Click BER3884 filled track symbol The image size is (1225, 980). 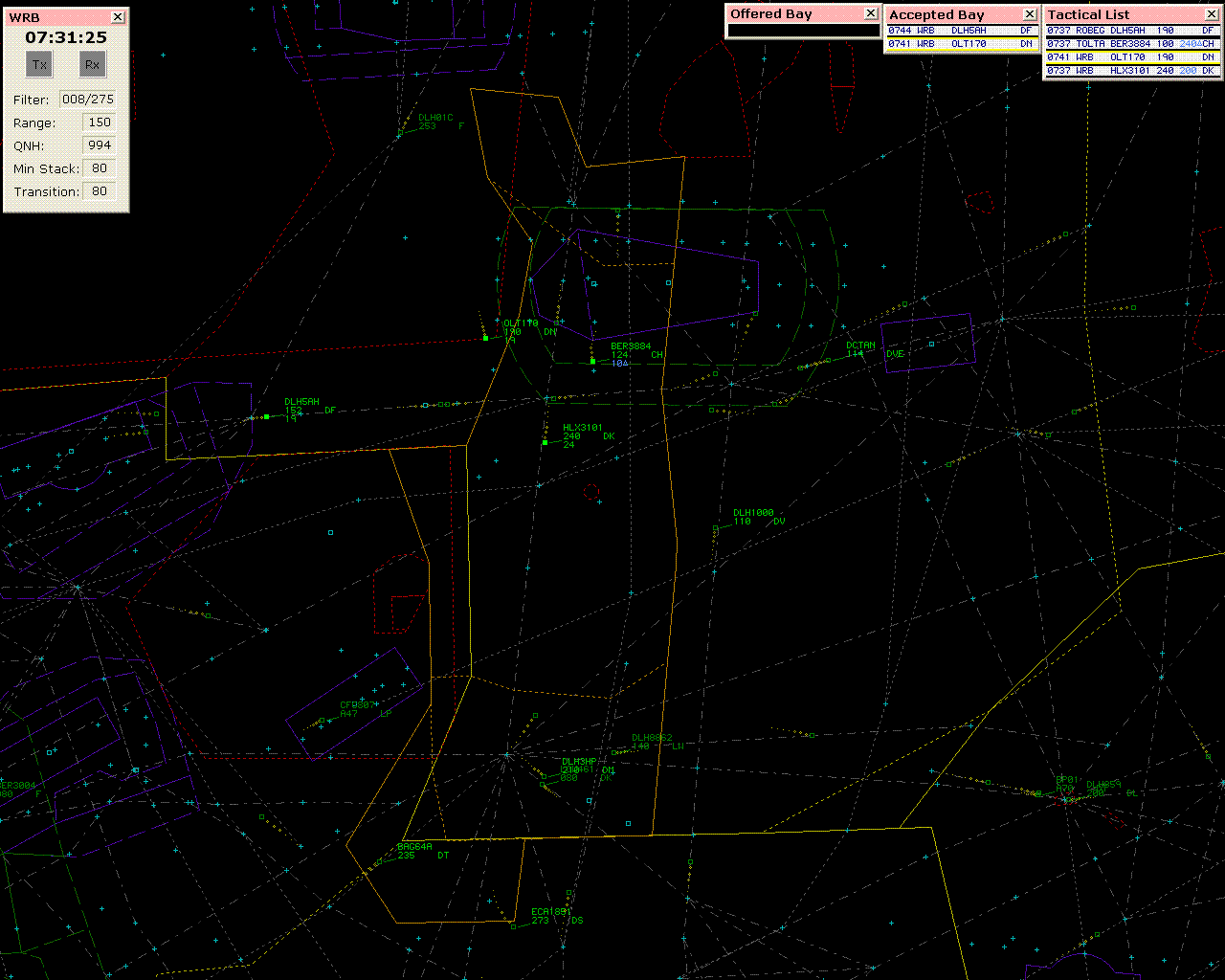click(593, 361)
